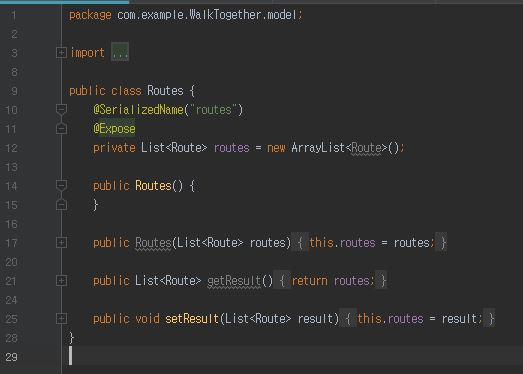Click the ArrayList type name
523x374 pixels.
pyautogui.click(x=318, y=148)
